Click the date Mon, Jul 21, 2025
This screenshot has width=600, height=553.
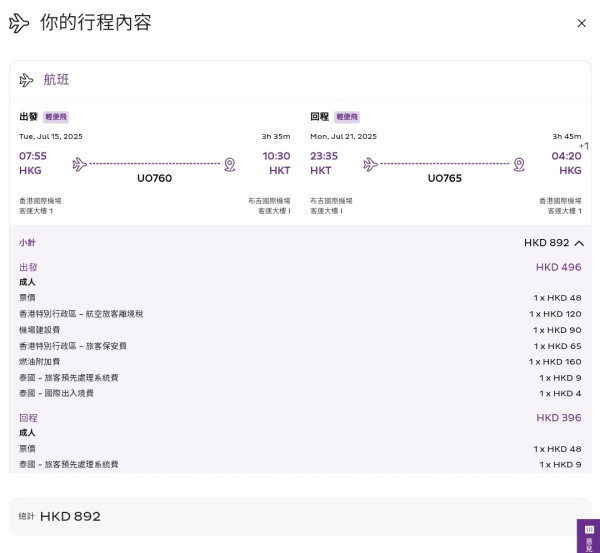(x=344, y=137)
